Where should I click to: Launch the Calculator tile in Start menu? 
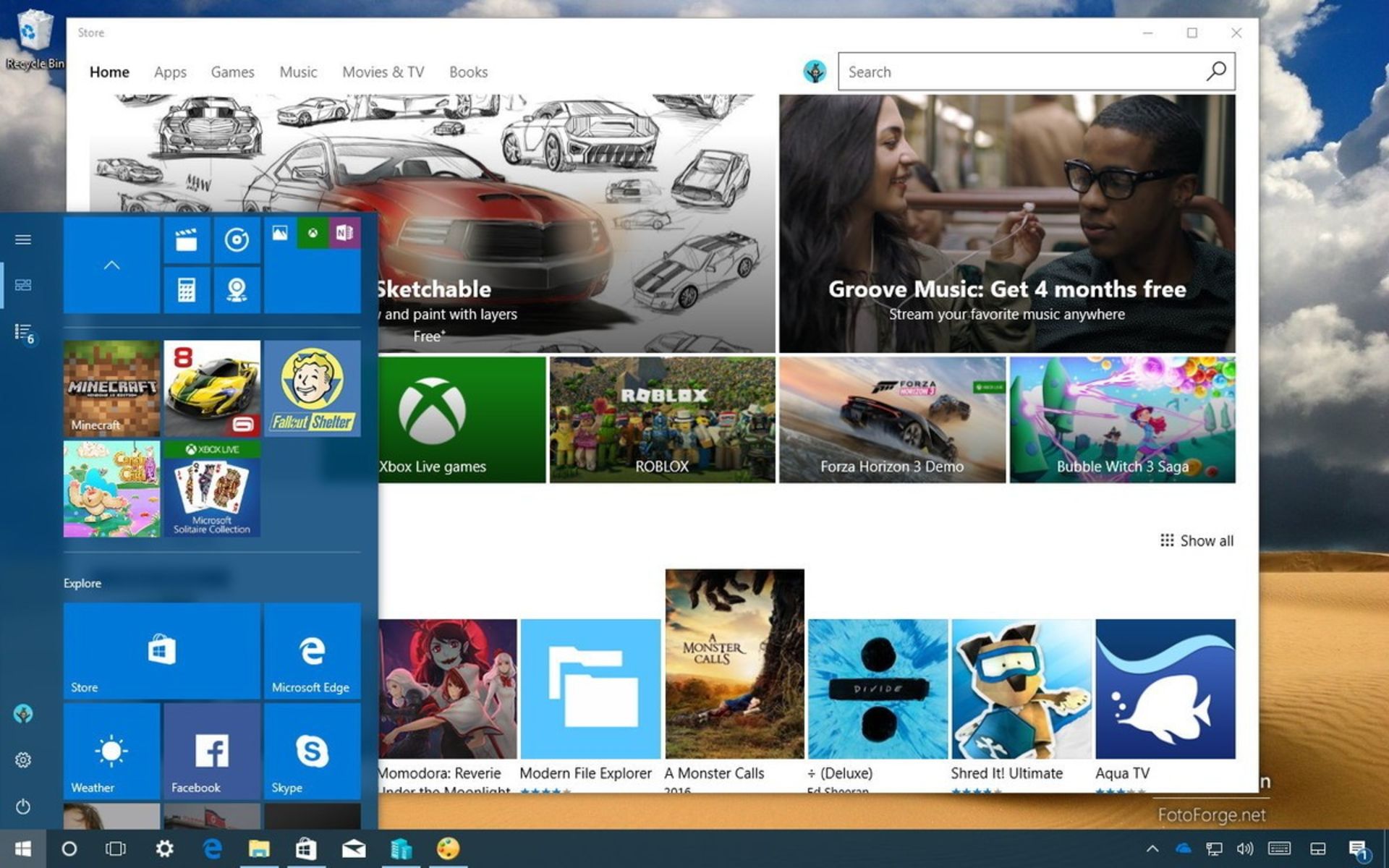tap(187, 290)
